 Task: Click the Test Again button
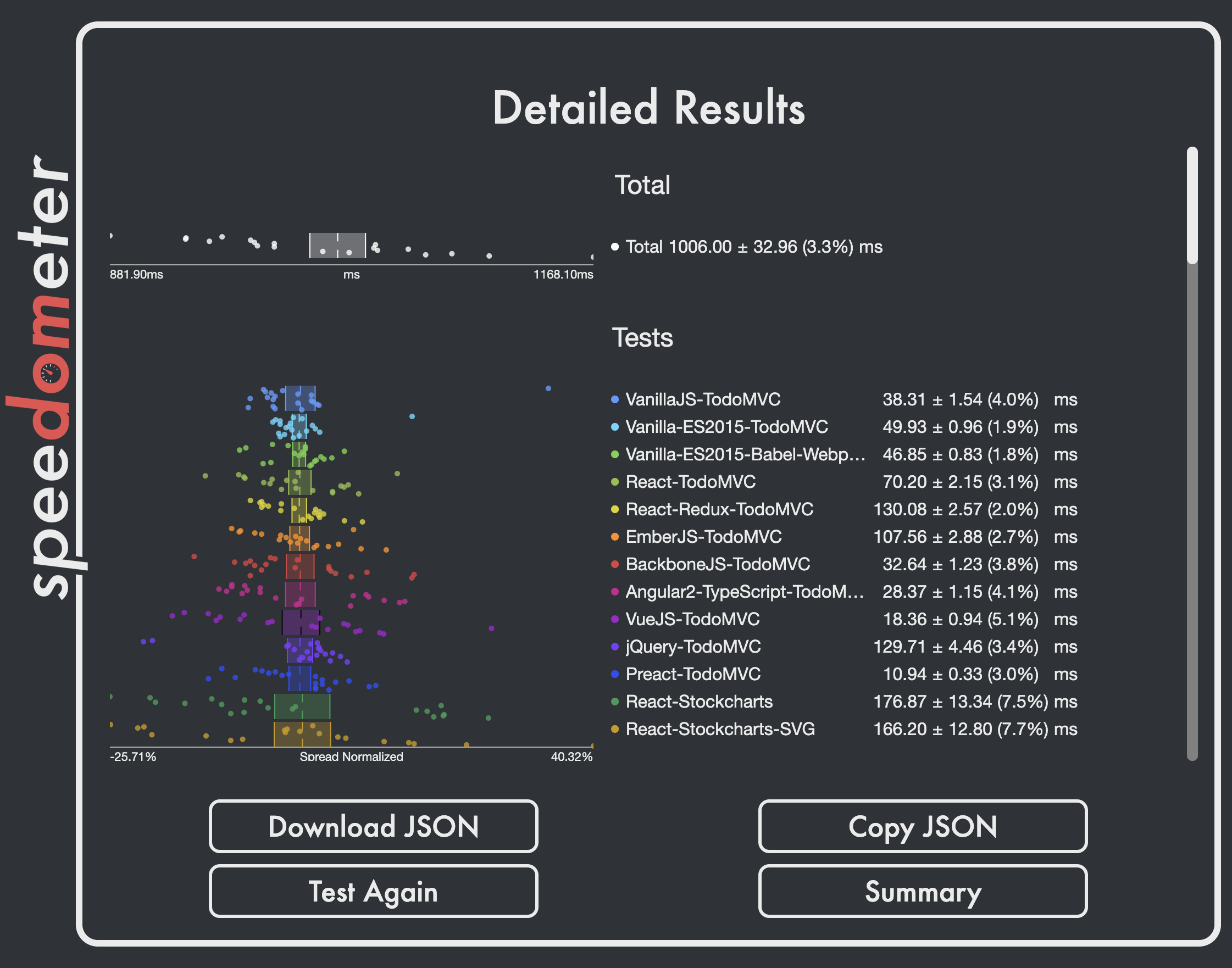373,891
